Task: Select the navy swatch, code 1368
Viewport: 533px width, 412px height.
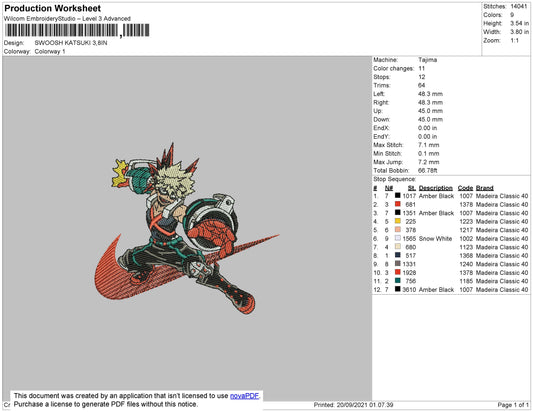Action: 397,255
